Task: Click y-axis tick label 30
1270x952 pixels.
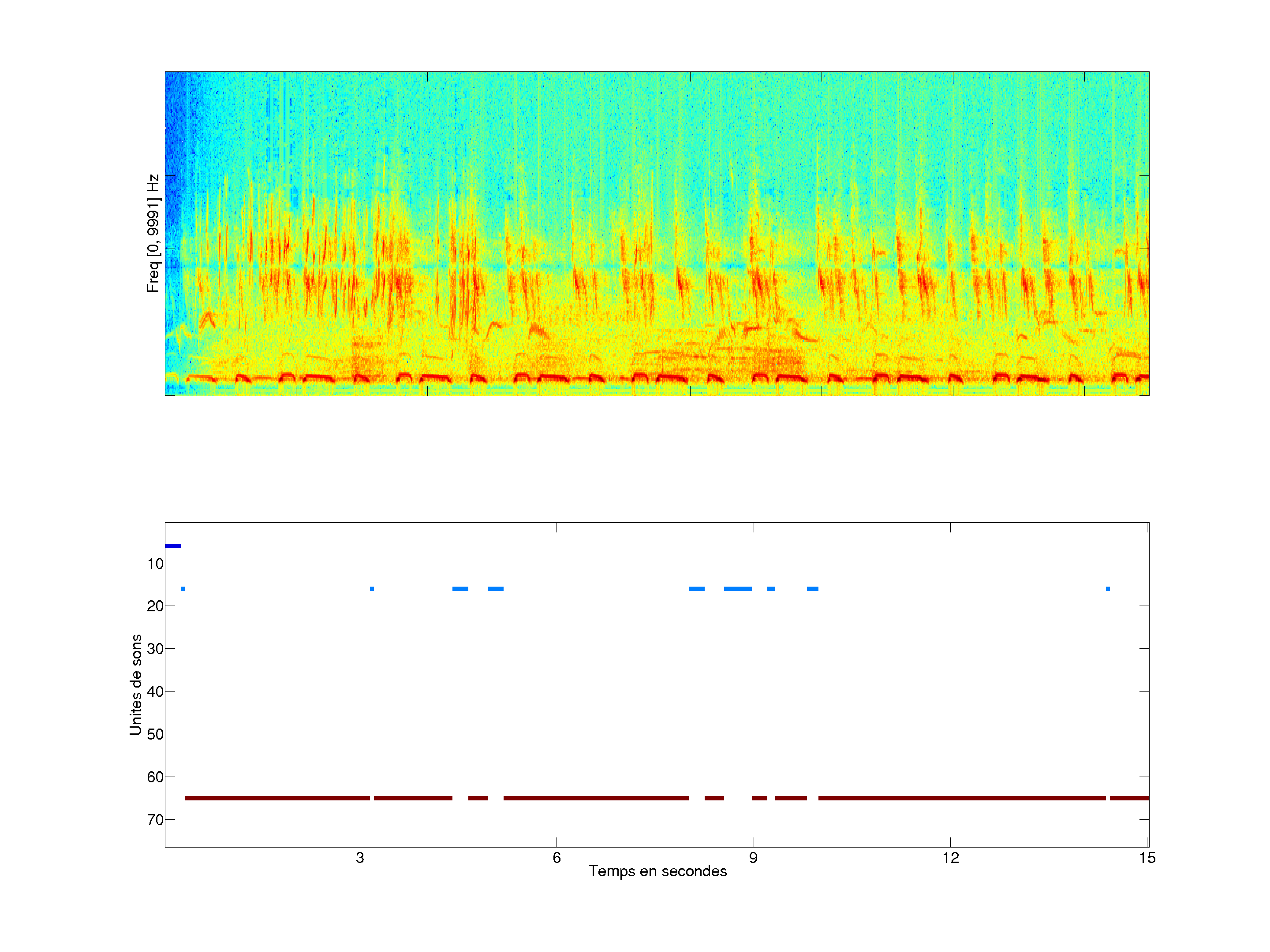Action: click(155, 649)
